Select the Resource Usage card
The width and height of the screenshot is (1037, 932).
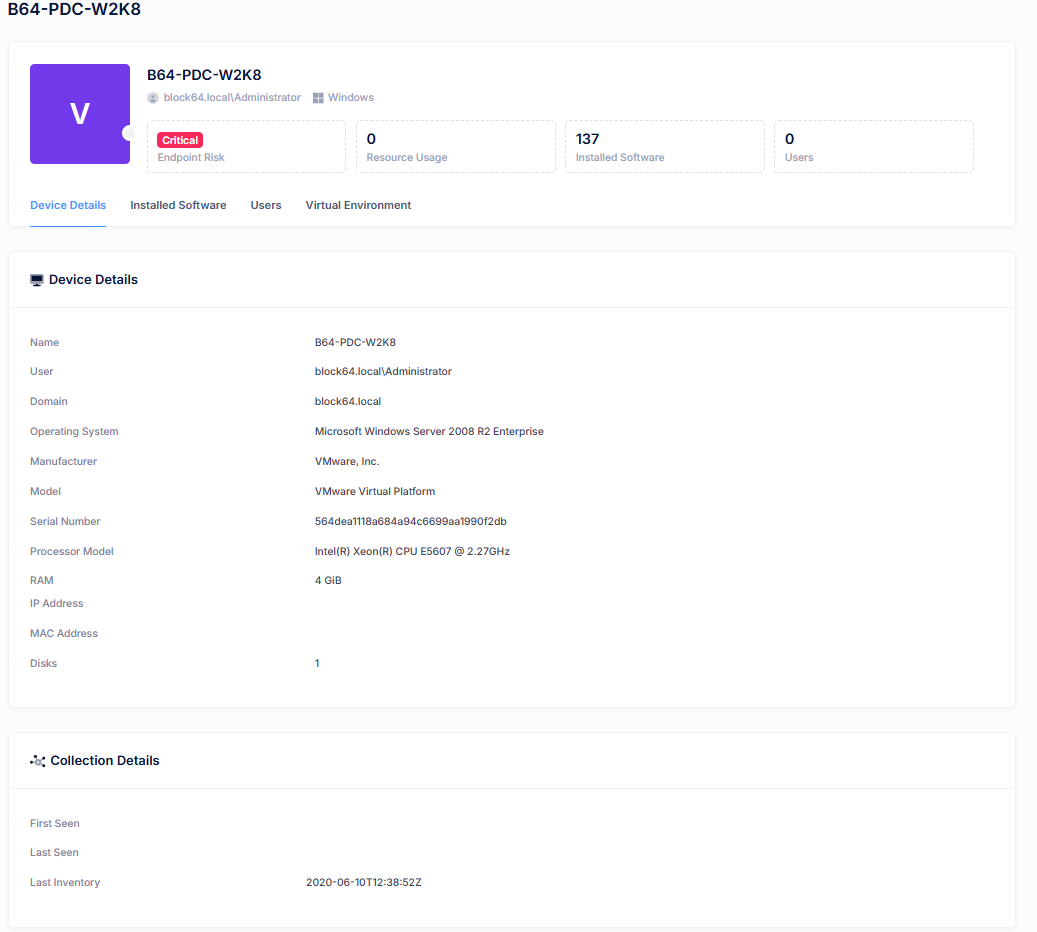pyautogui.click(x=455, y=147)
